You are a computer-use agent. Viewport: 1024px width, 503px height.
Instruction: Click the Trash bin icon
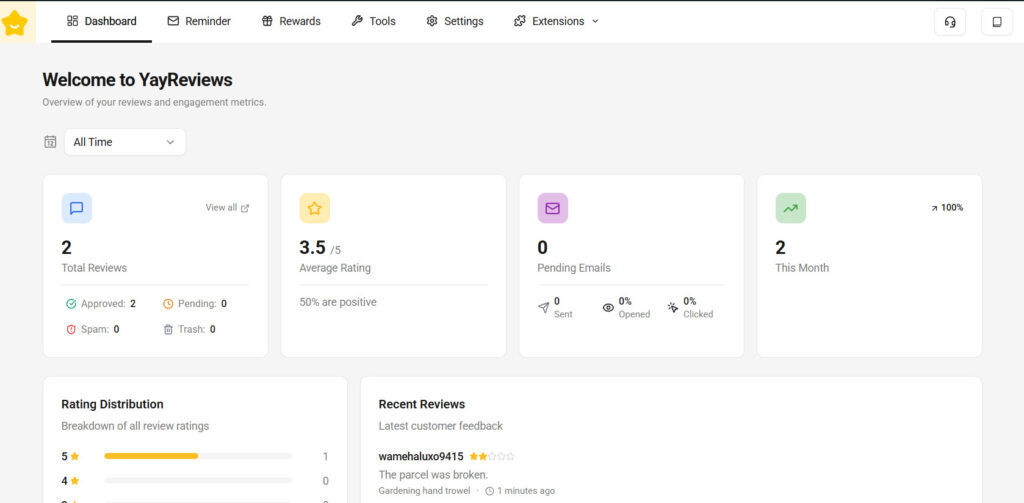point(168,329)
